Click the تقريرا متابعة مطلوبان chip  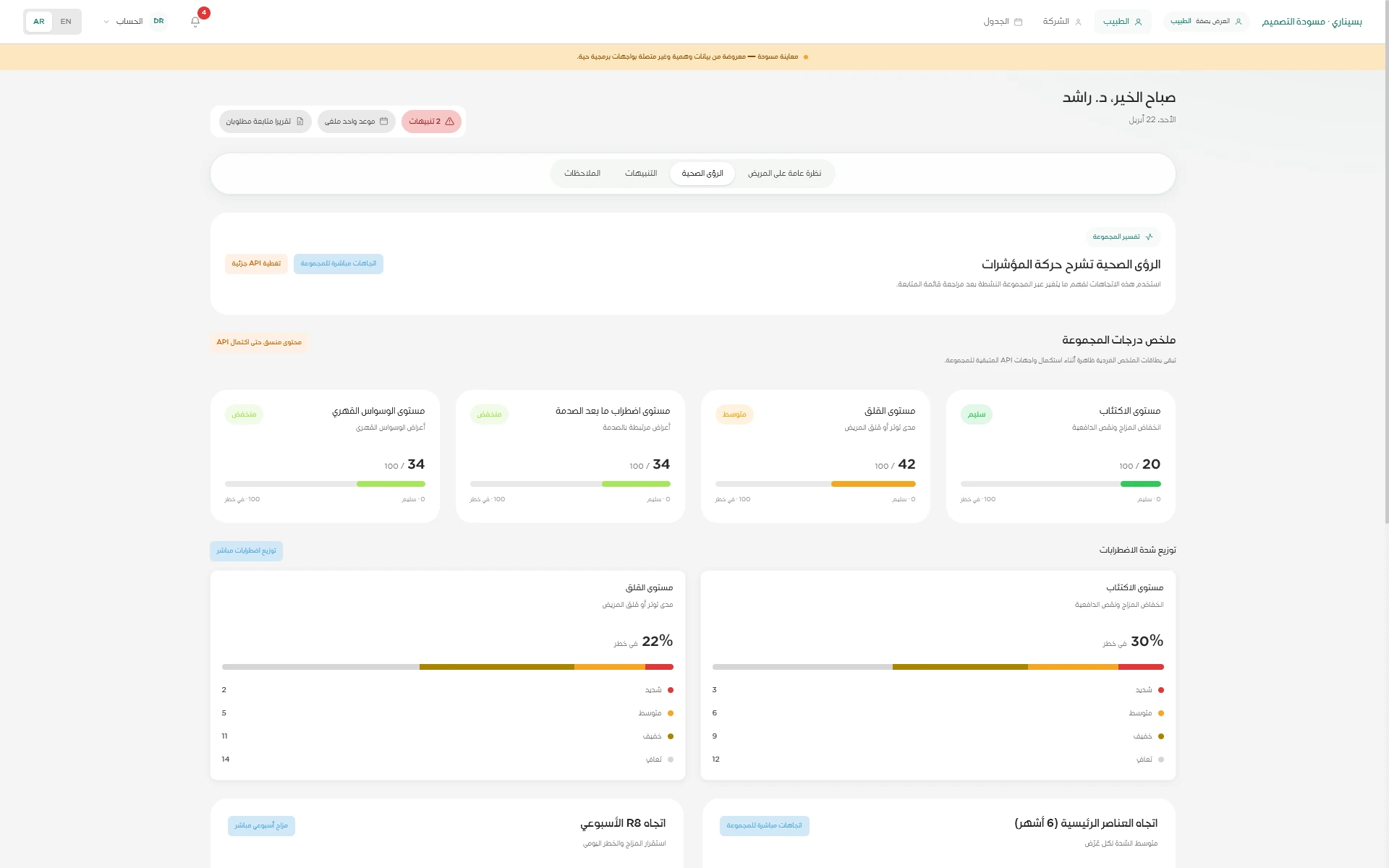(266, 122)
